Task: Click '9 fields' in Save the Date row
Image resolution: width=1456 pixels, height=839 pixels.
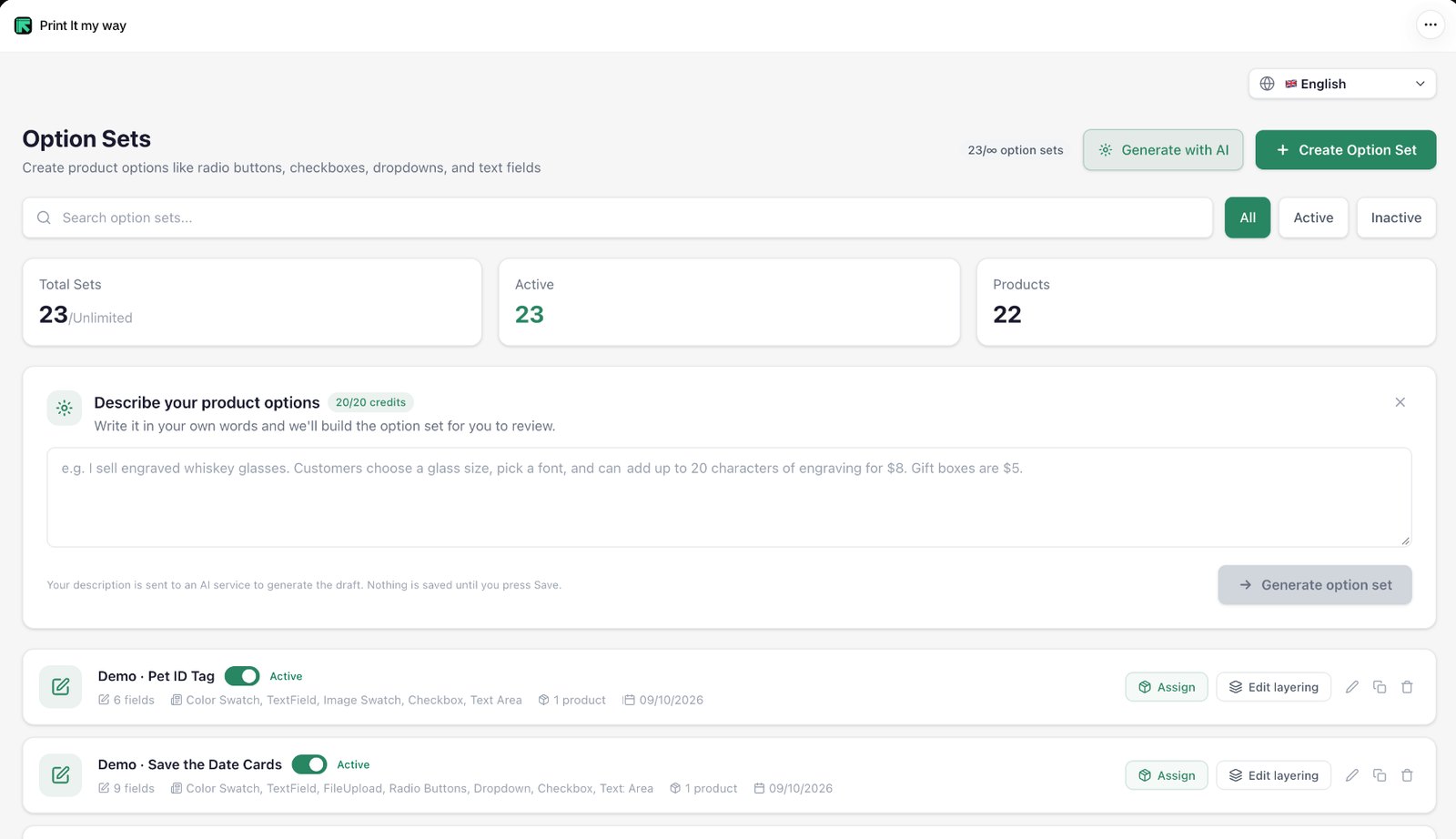Action: click(x=126, y=788)
